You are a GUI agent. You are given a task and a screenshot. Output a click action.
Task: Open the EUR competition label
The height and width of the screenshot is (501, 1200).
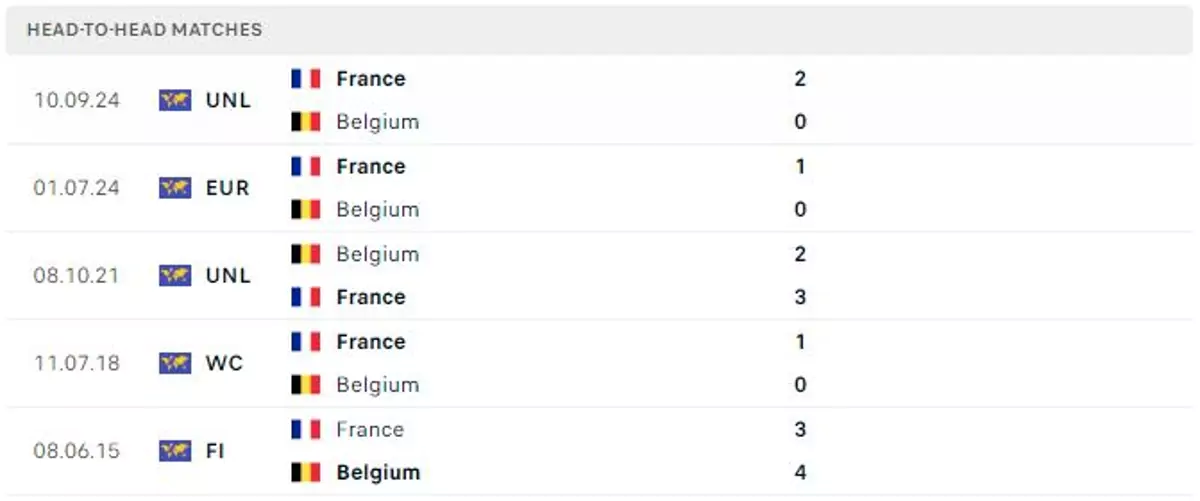[228, 188]
